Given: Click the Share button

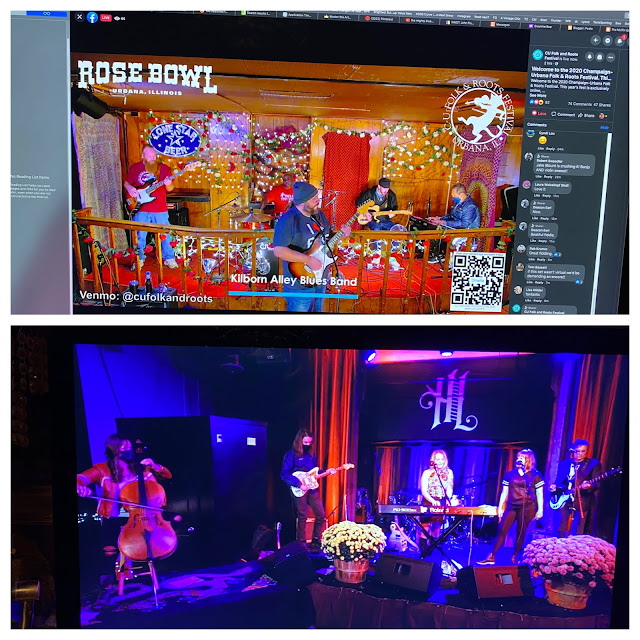Looking at the screenshot, I should 586,116.
